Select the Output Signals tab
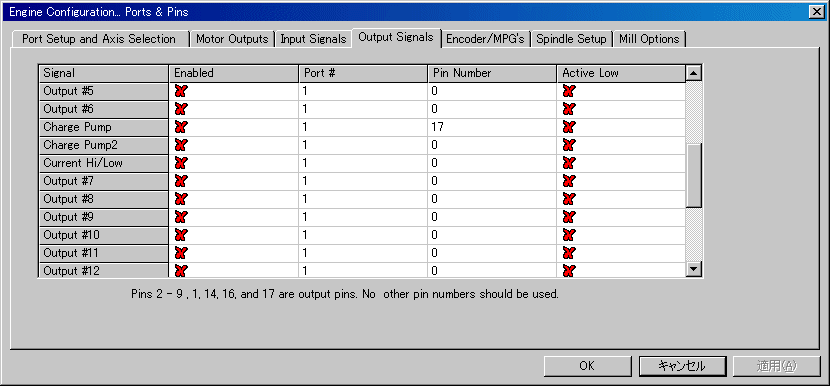830x386 pixels. point(396,37)
